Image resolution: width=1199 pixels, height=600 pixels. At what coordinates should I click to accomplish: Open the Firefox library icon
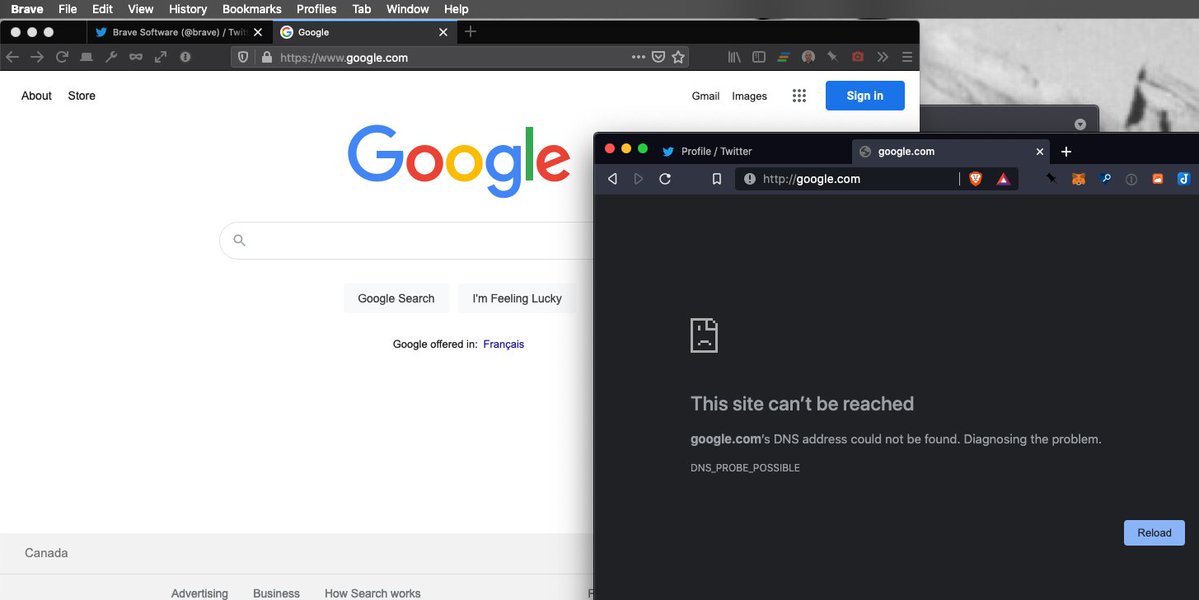point(734,57)
